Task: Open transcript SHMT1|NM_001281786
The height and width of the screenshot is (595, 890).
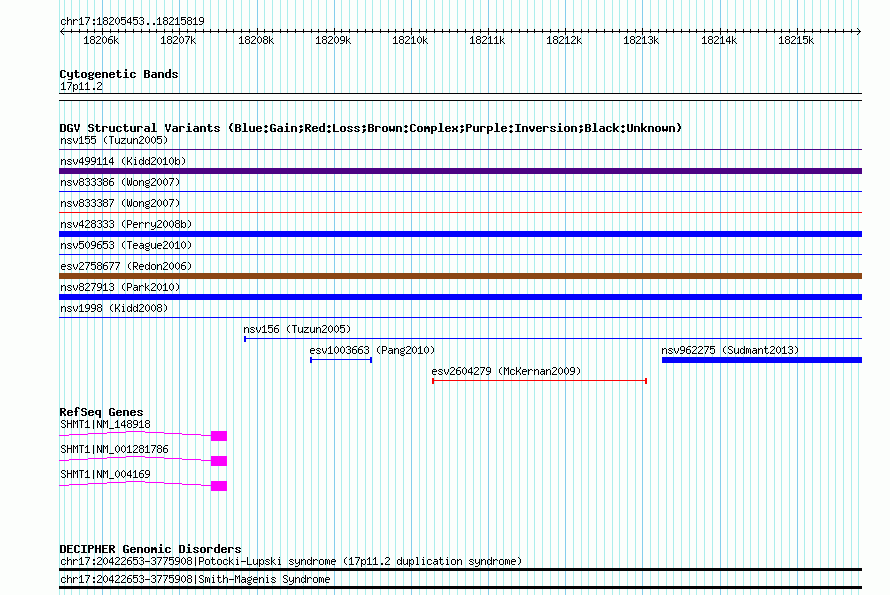Action: click(114, 450)
